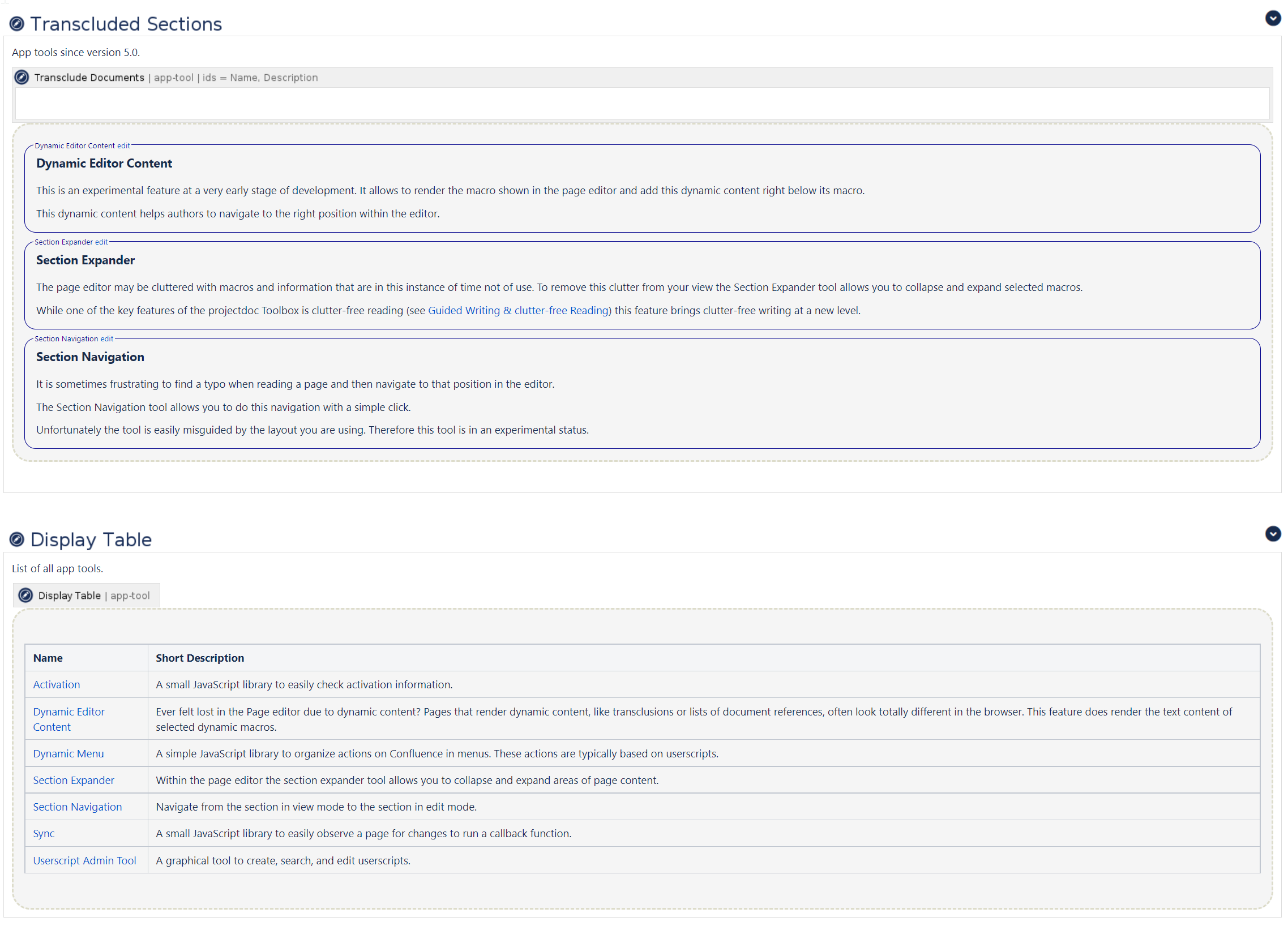The image size is (1288, 930).
Task: Edit the Section Navigation section
Action: click(107, 339)
